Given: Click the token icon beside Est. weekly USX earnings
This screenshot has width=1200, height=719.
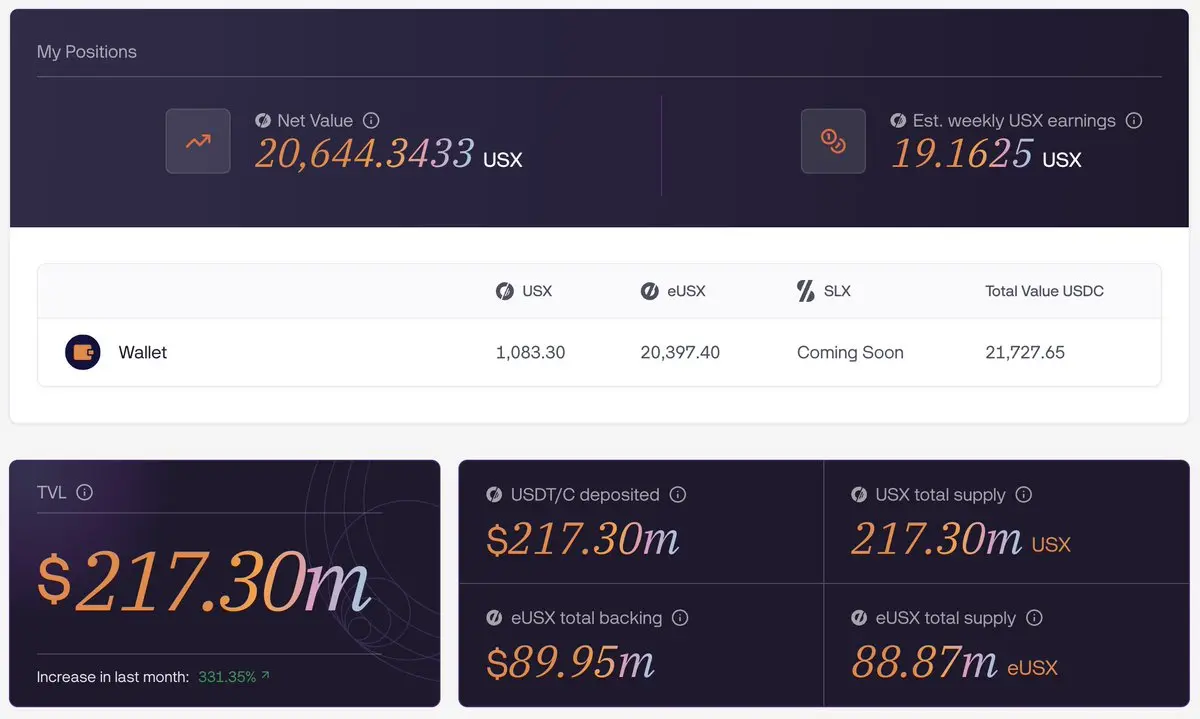Looking at the screenshot, I should click(899, 121).
